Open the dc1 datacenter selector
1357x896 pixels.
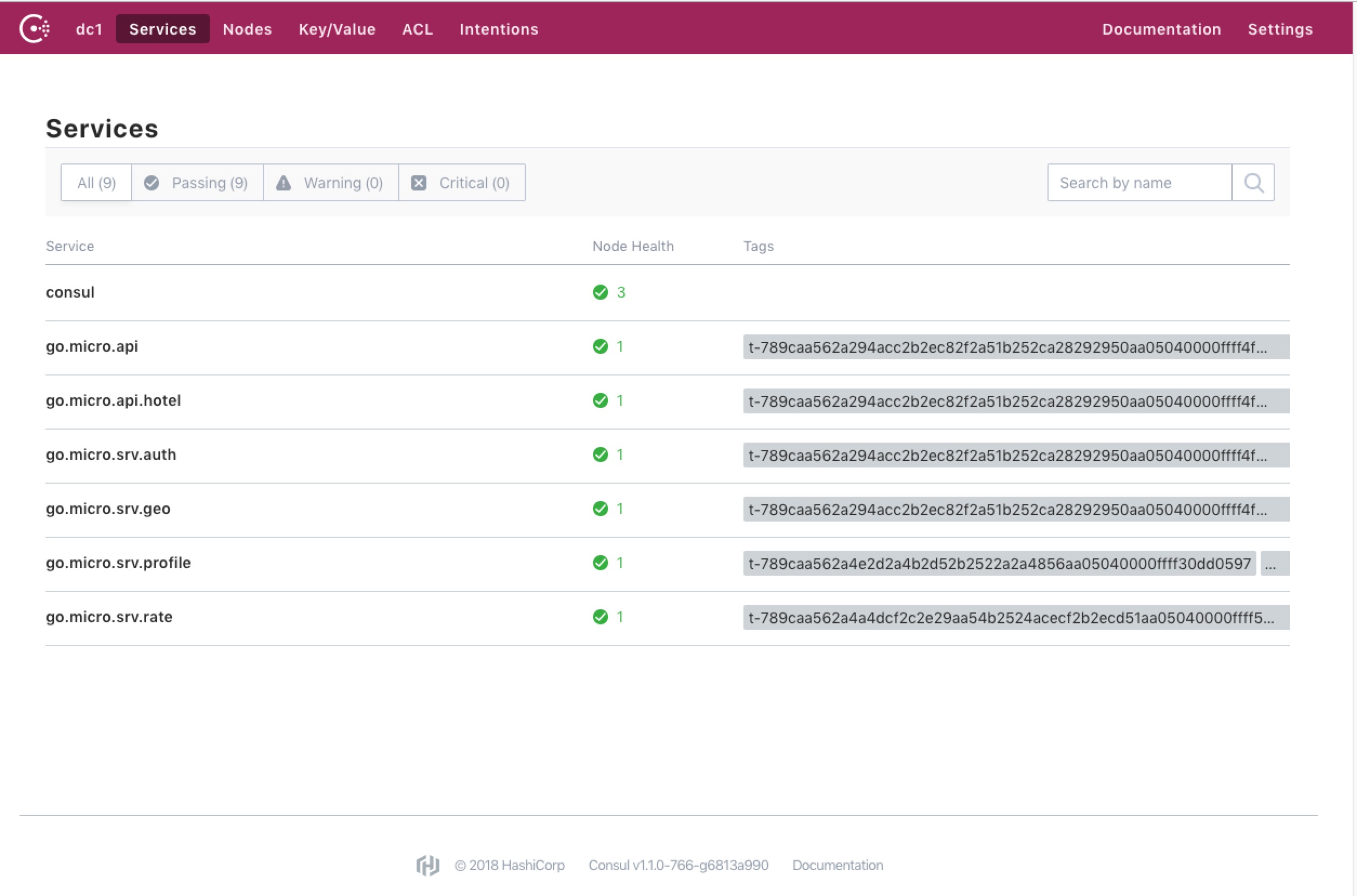point(89,29)
